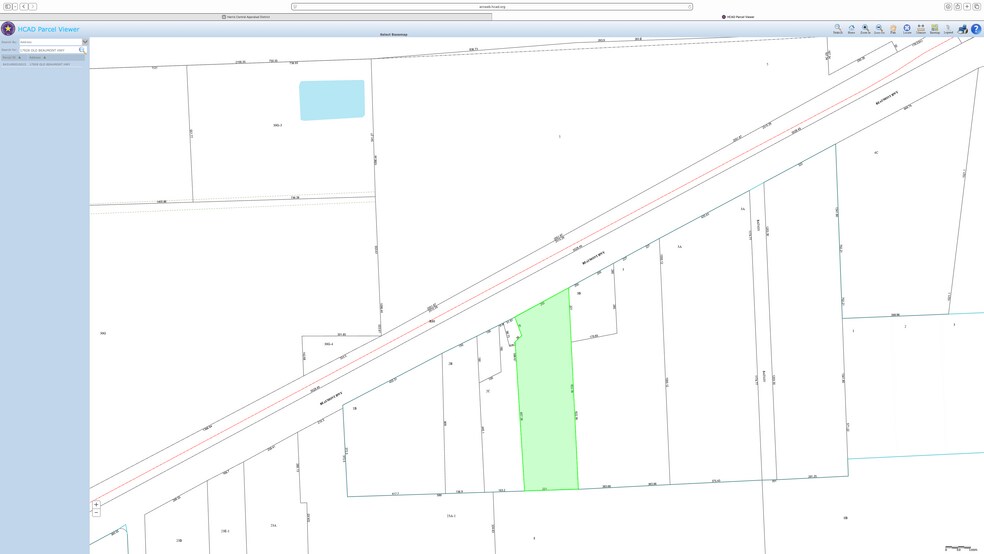Viewport: 984px width, 554px height.
Task: Select the Zoom Out tool
Action: (879, 29)
